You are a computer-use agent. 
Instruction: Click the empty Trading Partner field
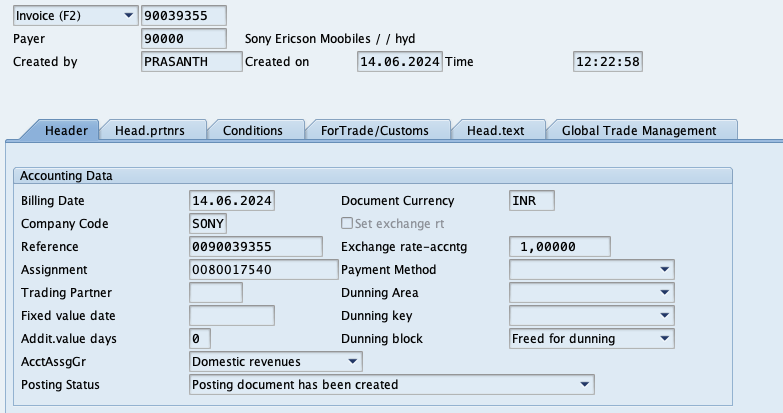216,293
